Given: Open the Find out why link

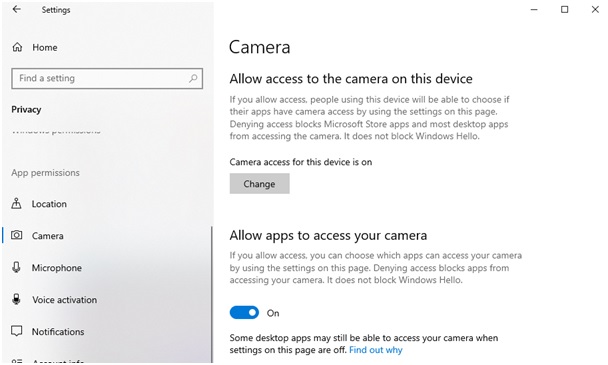Looking at the screenshot, I should click(376, 350).
